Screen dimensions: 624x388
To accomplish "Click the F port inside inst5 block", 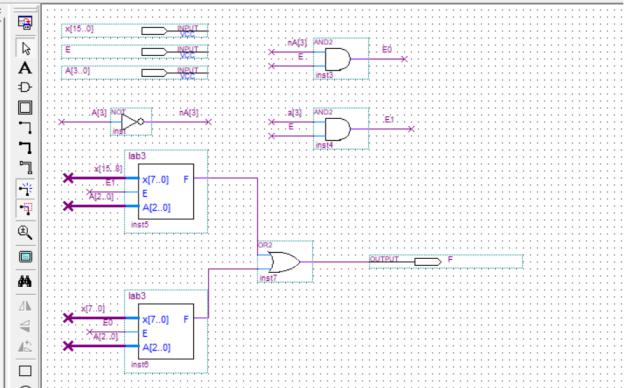I will 186,179.
